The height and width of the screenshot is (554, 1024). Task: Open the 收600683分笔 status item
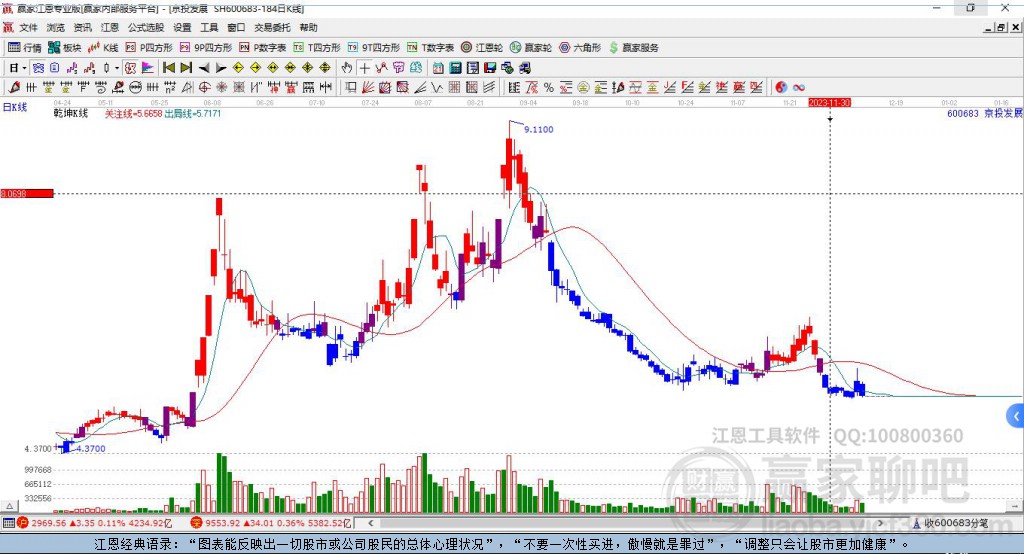pos(951,523)
